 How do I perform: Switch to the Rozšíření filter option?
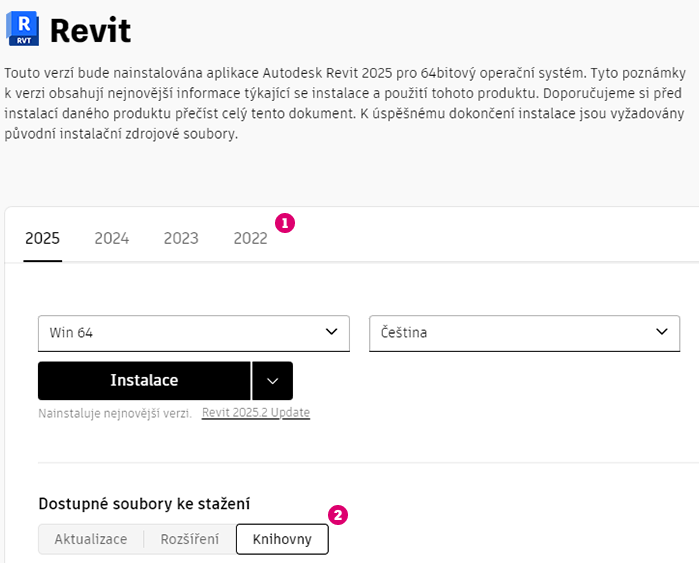190,539
